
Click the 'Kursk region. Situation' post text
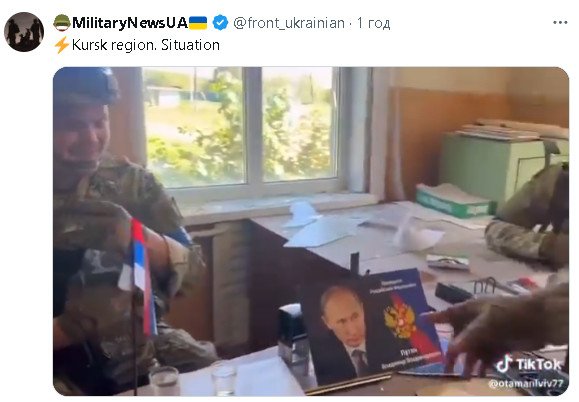[x=146, y=45]
